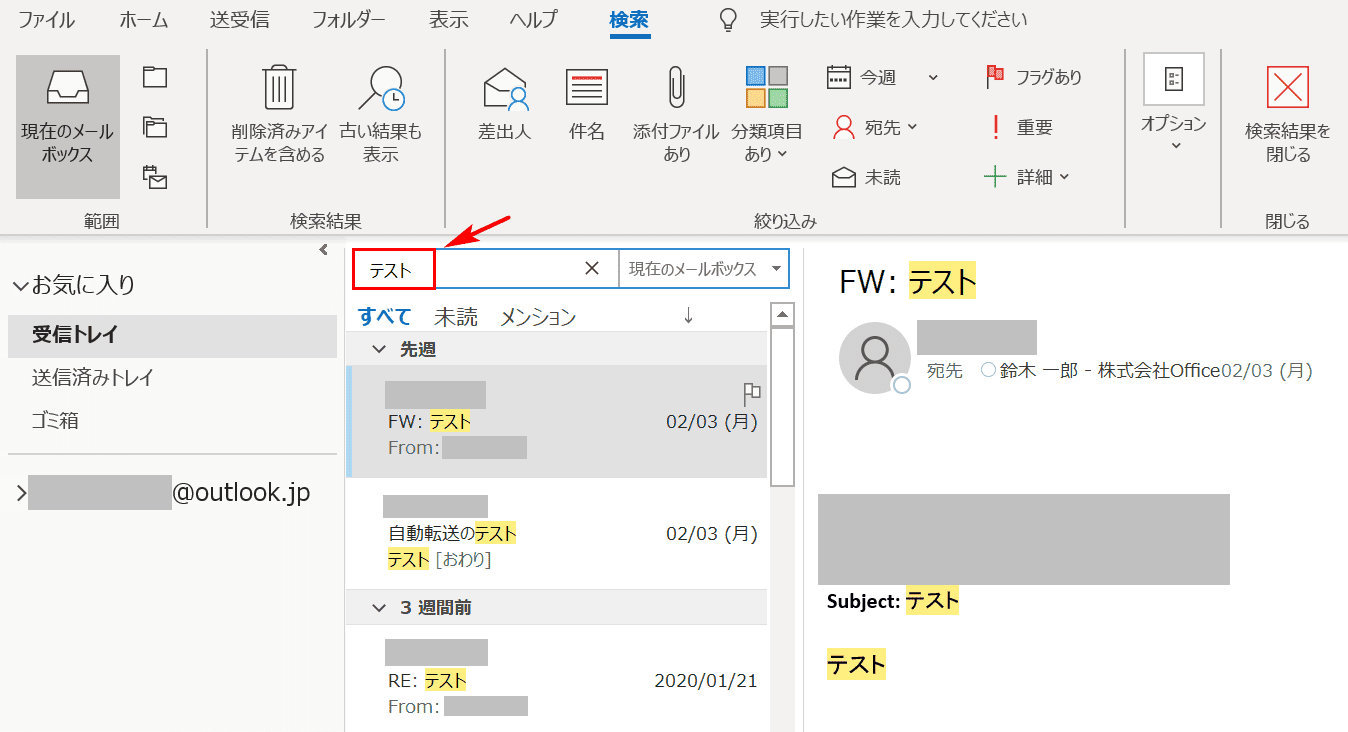Image resolution: width=1348 pixels, height=732 pixels.
Task: Click the sender avatar in reading pane
Action: (876, 358)
